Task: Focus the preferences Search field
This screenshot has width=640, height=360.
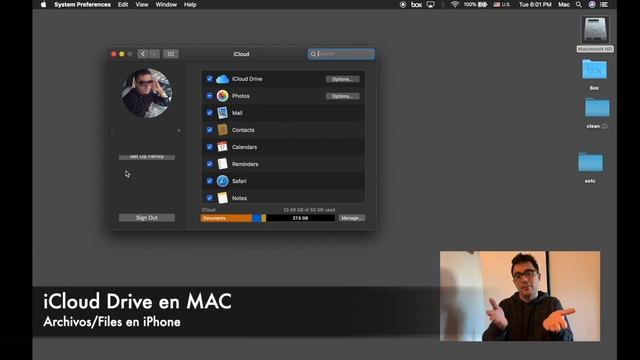Action: [x=341, y=54]
